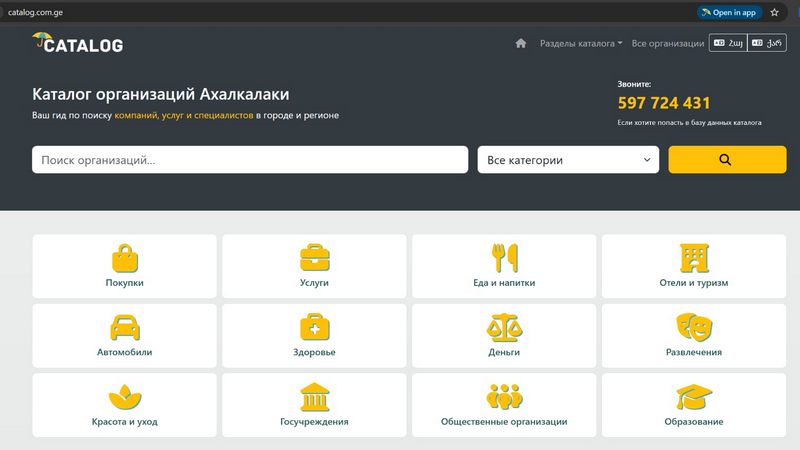Open the Услуги briefcase category

point(314,266)
